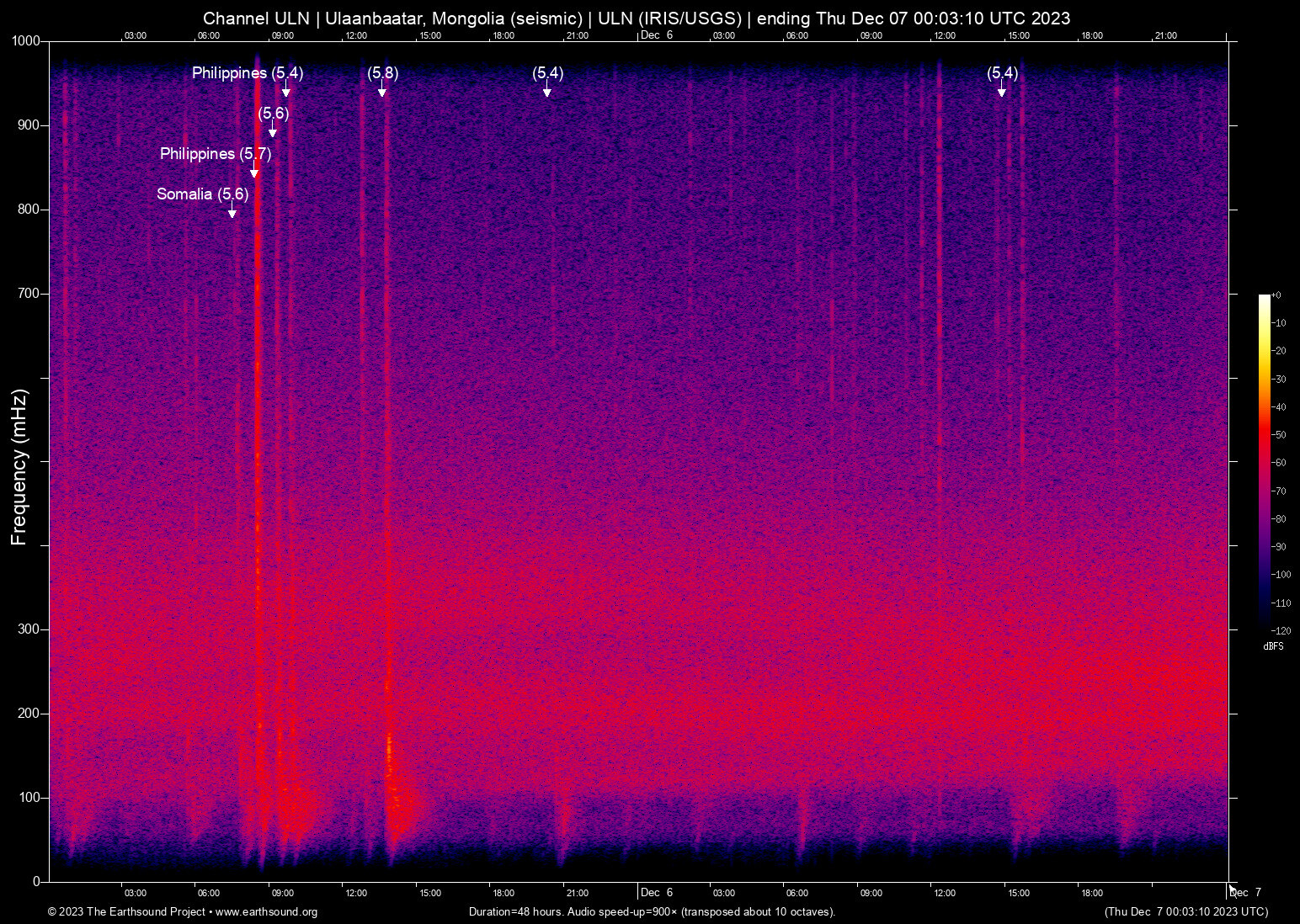Screen dimensions: 1300x924
Task: Click the "800" frequency axis label
Action: 29,210
